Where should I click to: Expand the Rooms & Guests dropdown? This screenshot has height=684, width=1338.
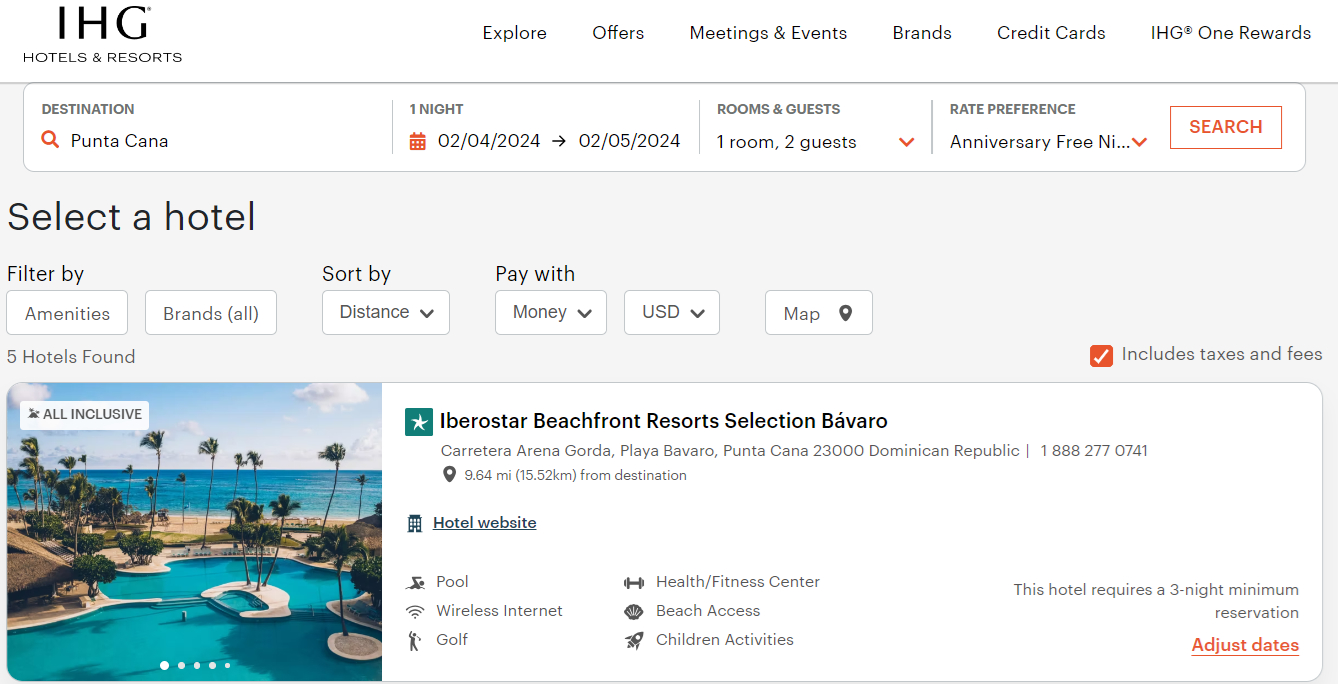907,142
